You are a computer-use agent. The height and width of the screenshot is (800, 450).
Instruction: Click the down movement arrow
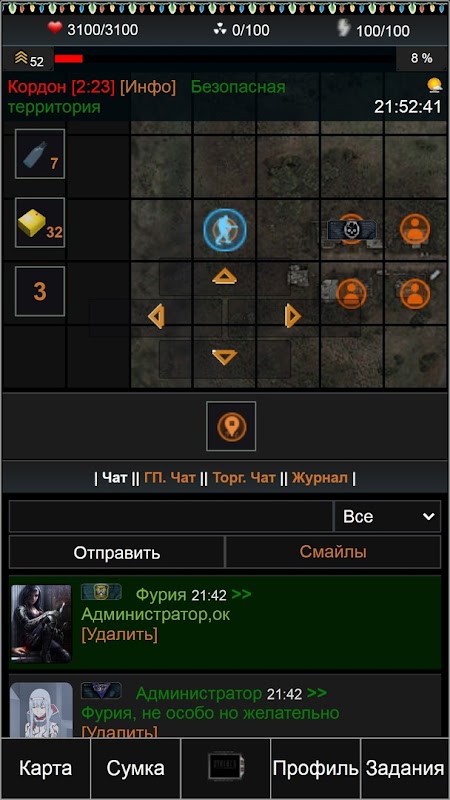[224, 357]
